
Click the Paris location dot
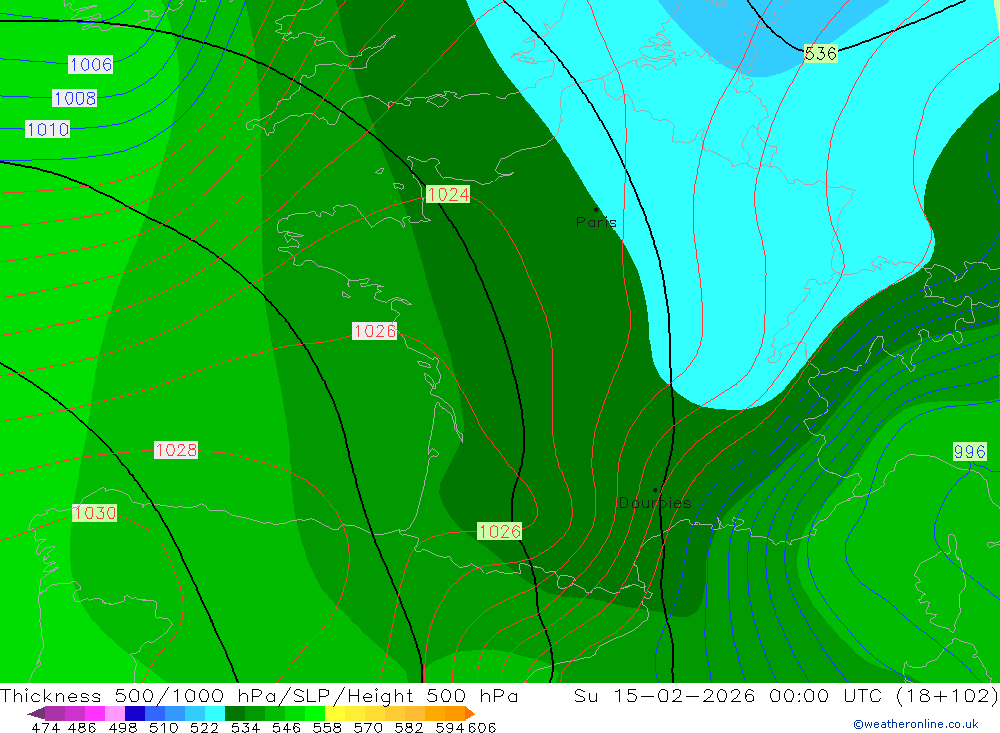[596, 209]
